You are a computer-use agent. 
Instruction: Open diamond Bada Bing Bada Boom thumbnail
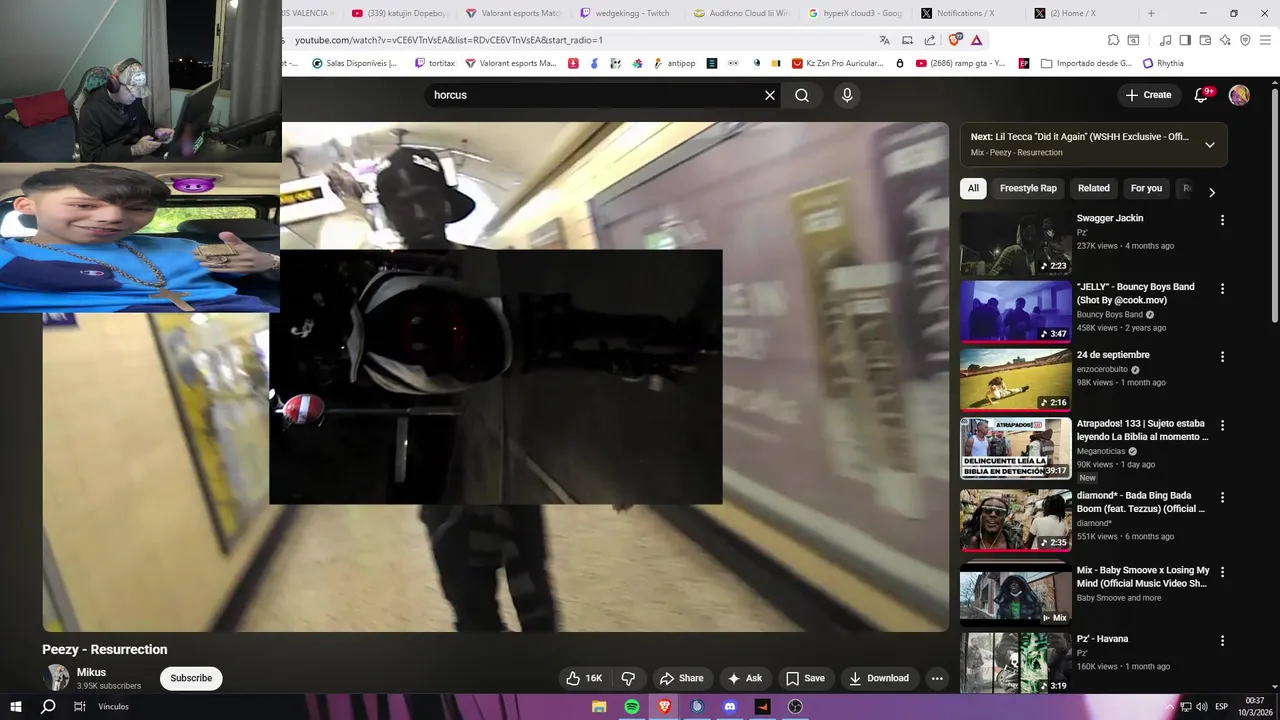coord(1015,520)
